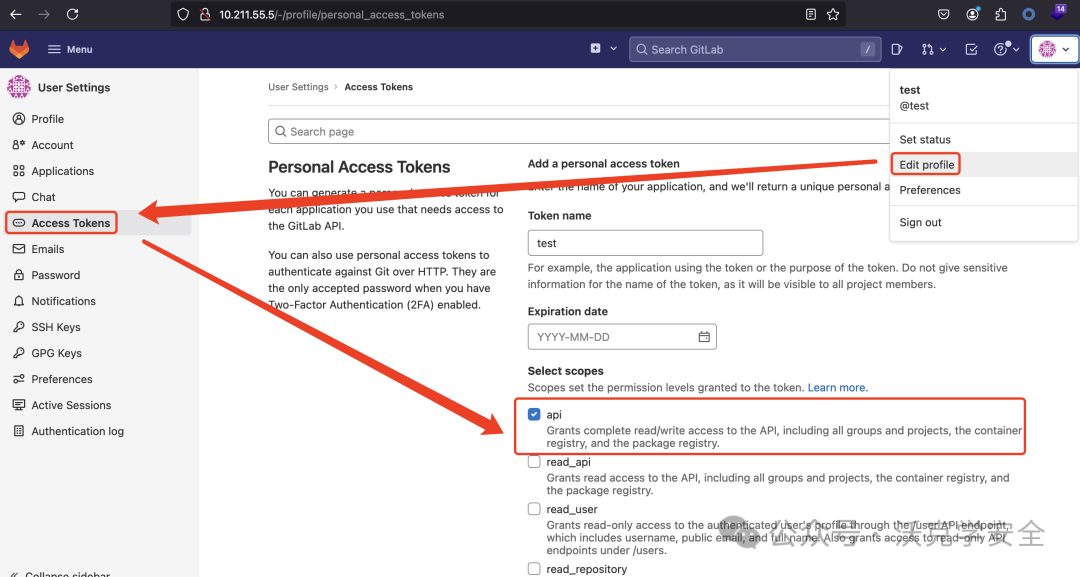The height and width of the screenshot is (577, 1080).
Task: Expand the help menu chevron
Action: pos(1016,50)
